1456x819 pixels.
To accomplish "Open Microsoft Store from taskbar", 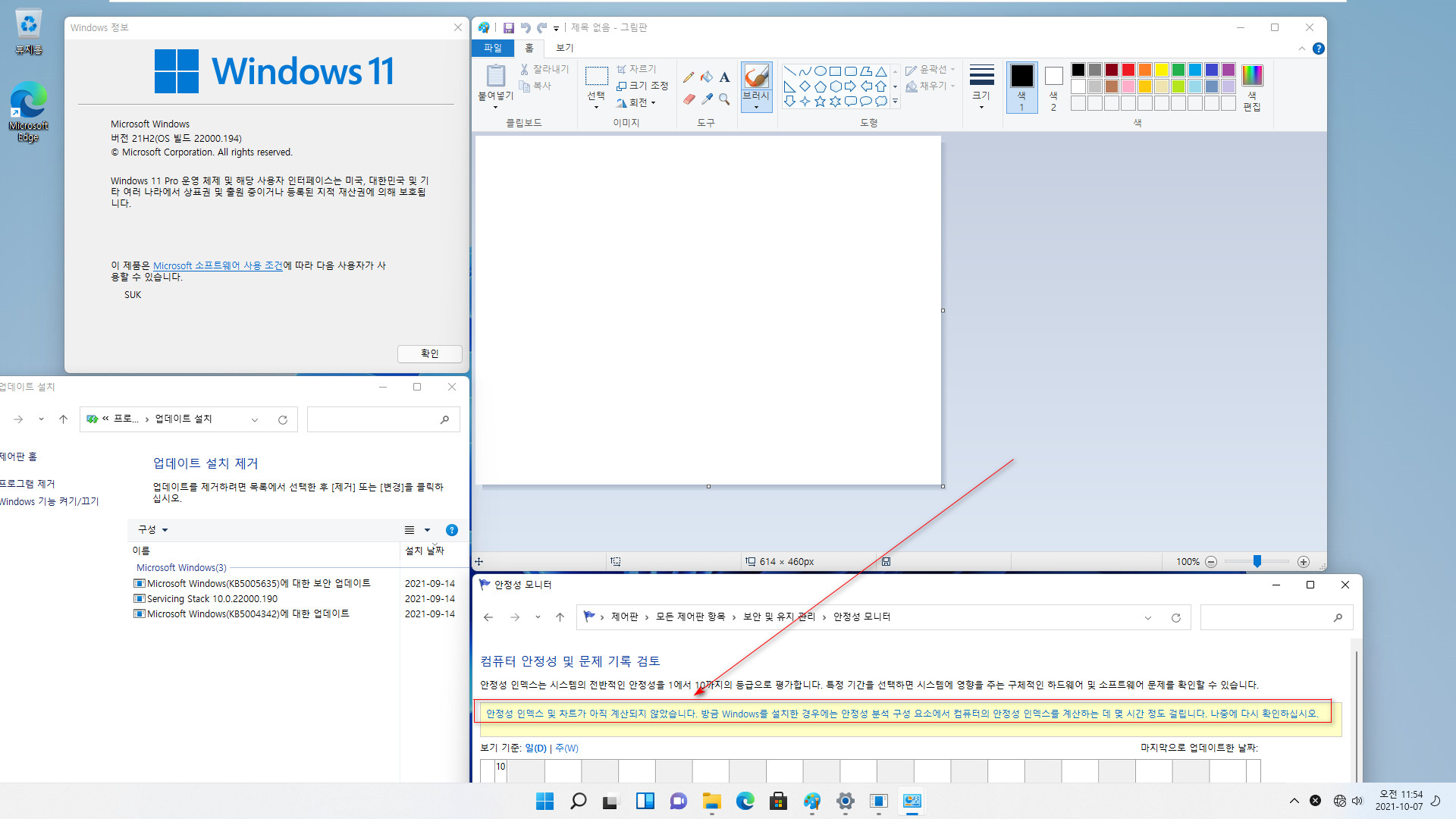I will click(778, 801).
